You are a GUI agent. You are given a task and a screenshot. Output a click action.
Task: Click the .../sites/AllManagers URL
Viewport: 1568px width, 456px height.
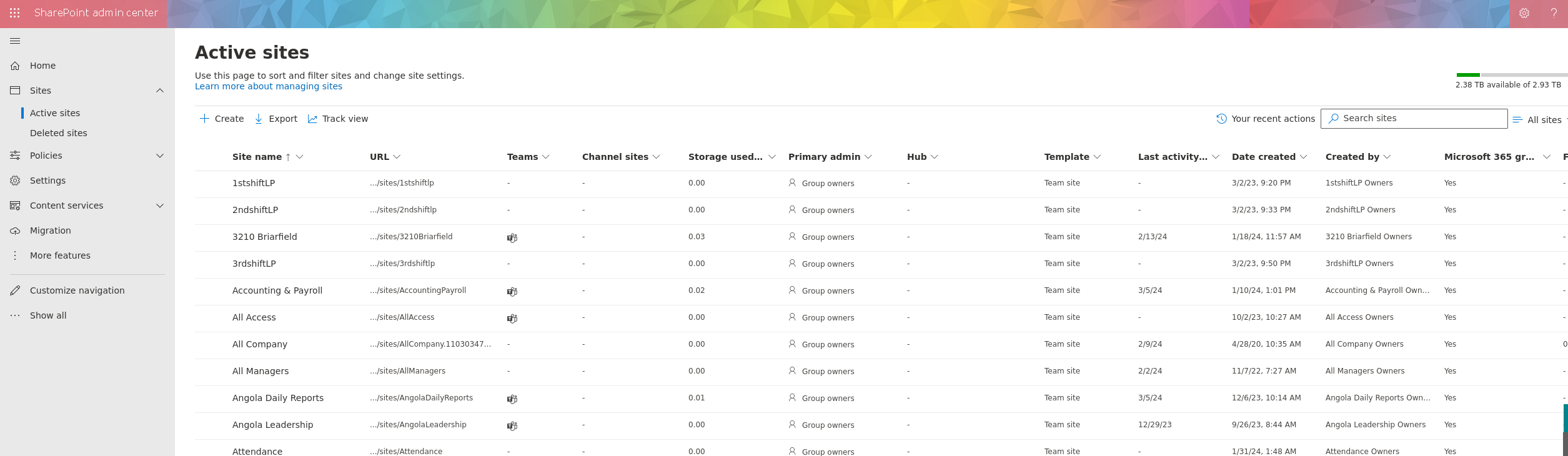coord(408,371)
